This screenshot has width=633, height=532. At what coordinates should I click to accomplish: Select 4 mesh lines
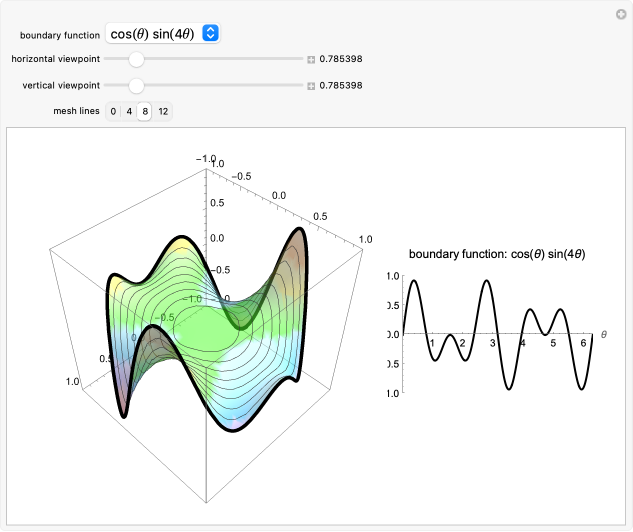pos(129,111)
